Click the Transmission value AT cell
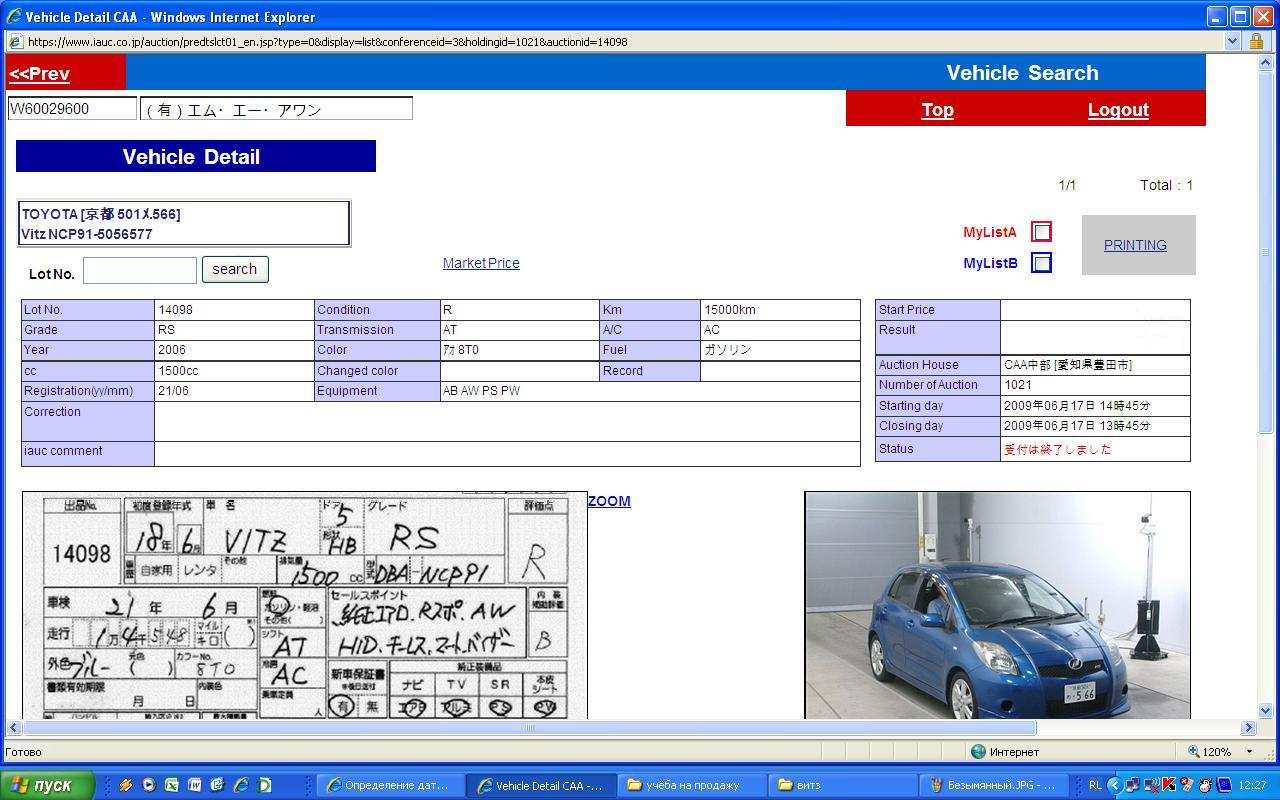1280x800 pixels. pyautogui.click(x=519, y=330)
